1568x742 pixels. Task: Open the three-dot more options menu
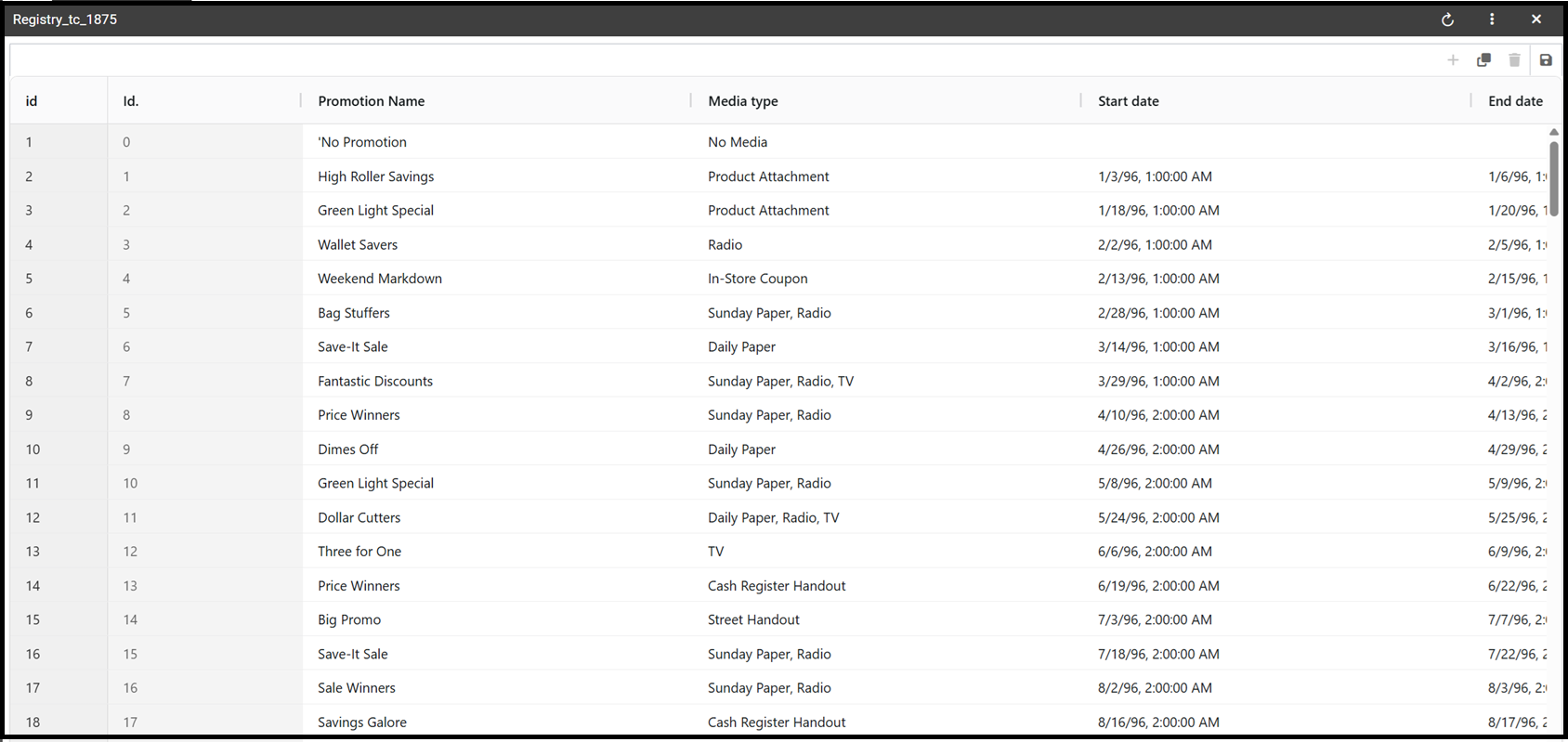[x=1492, y=20]
